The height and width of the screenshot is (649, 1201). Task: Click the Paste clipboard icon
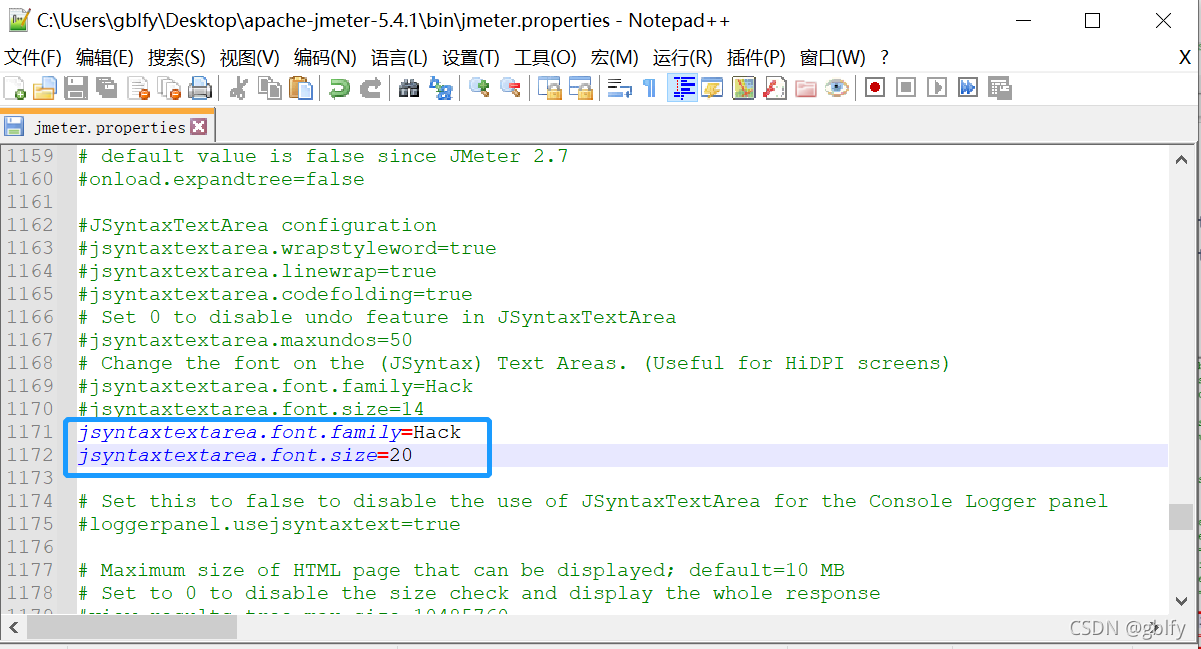pyautogui.click(x=300, y=88)
